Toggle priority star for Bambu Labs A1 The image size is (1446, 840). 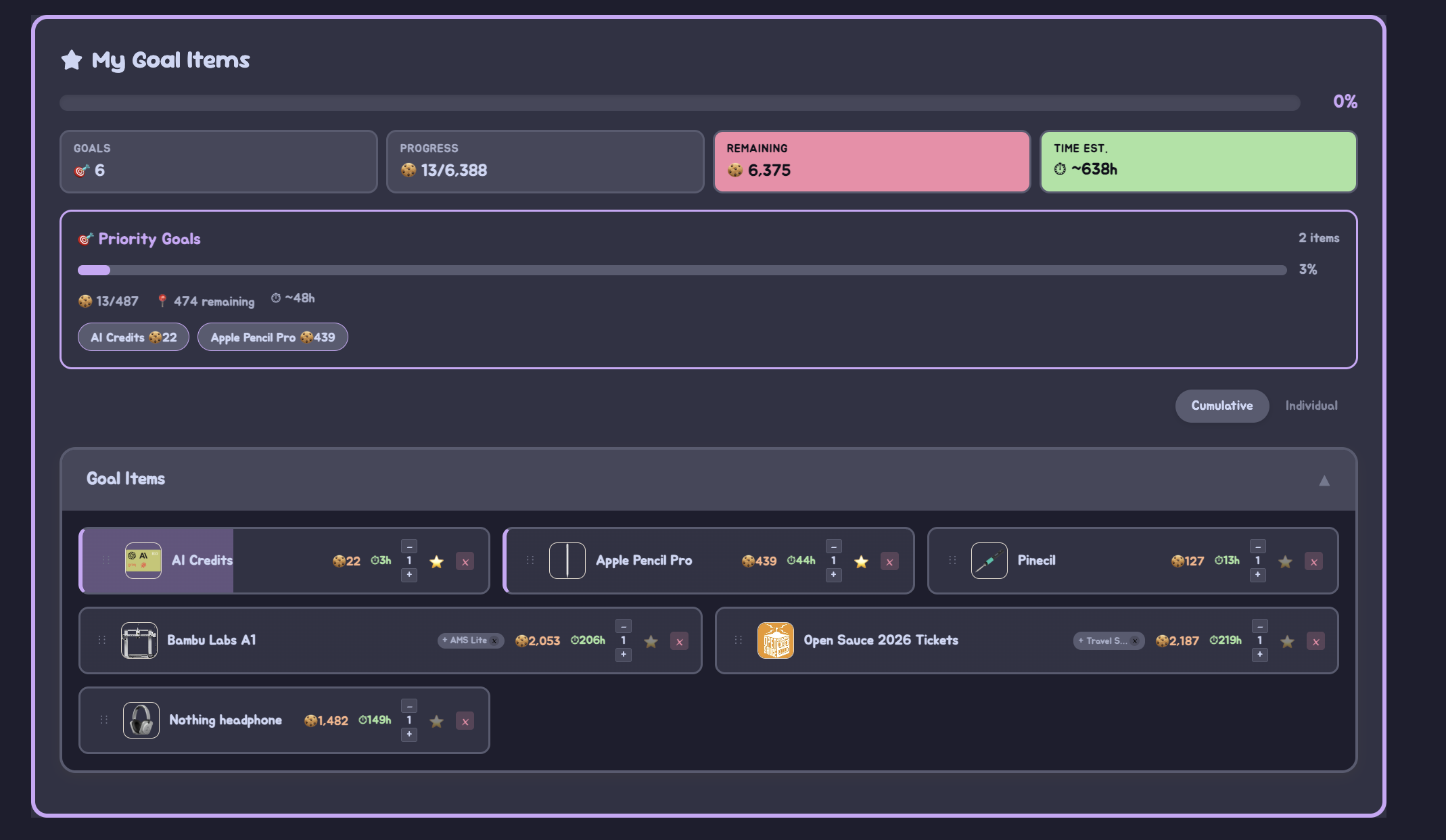pos(651,641)
